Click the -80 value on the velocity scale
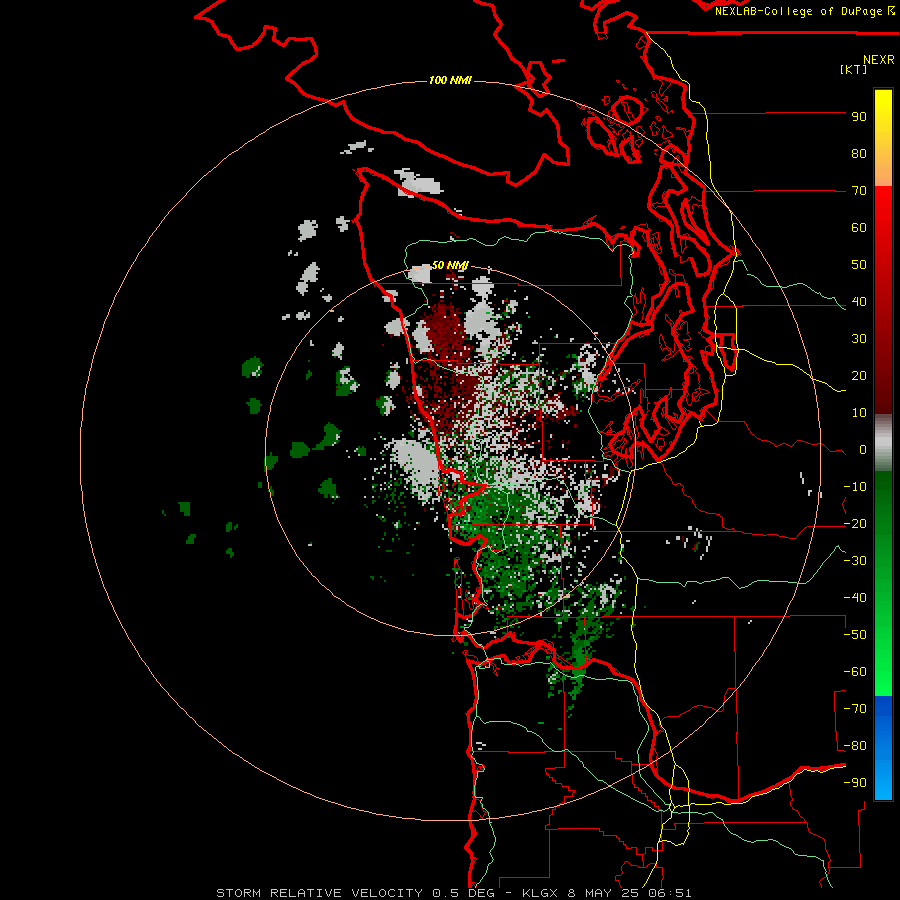The width and height of the screenshot is (900, 900). point(855,746)
